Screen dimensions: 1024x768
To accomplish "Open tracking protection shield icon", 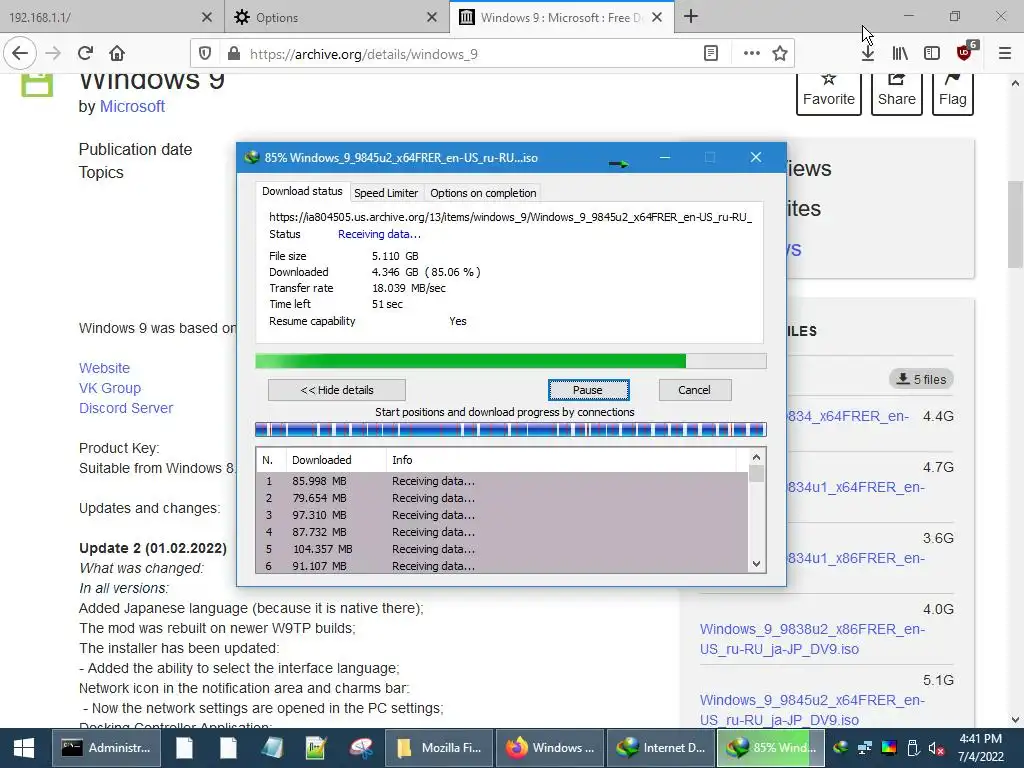I will click(x=205, y=54).
